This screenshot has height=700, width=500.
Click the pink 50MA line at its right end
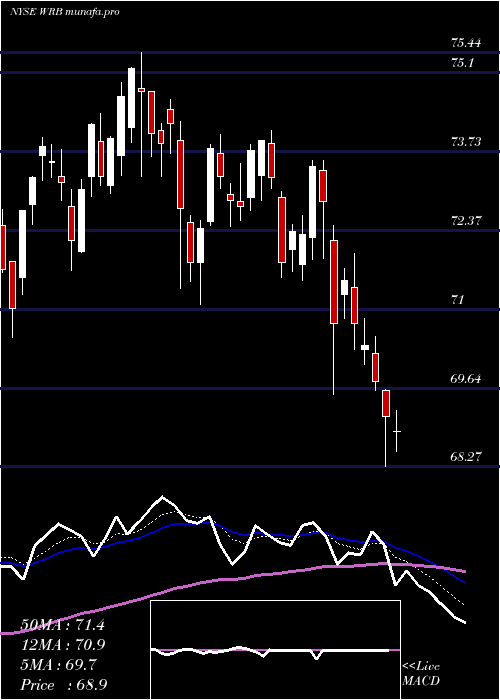pyautogui.click(x=463, y=571)
